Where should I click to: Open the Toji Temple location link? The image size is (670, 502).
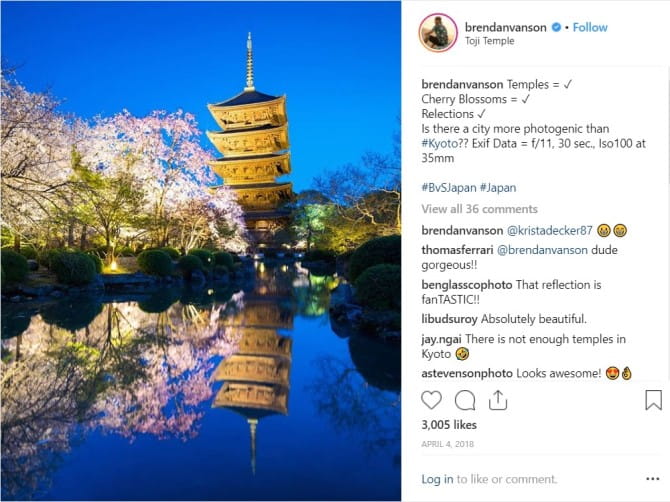pyautogui.click(x=489, y=41)
